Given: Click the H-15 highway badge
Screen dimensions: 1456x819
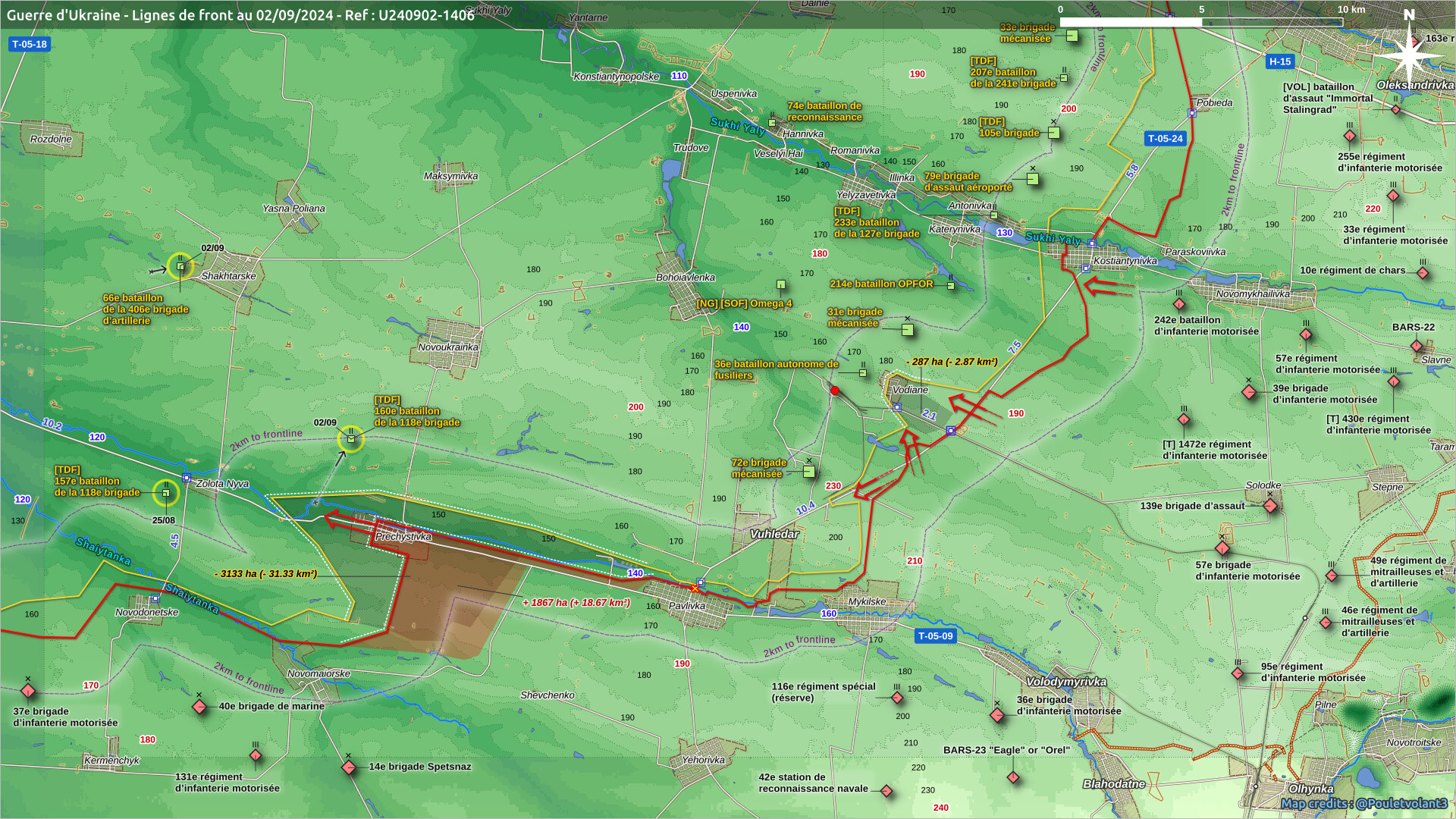Looking at the screenshot, I should [x=1280, y=61].
